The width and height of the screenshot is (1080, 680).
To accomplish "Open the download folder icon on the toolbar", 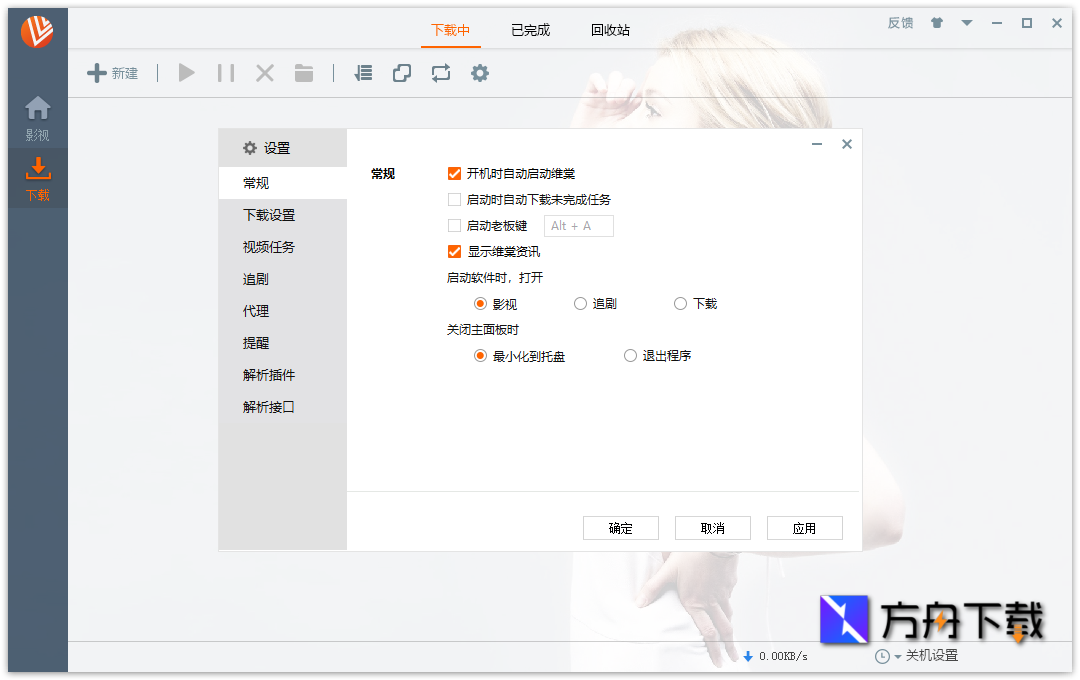I will point(303,72).
